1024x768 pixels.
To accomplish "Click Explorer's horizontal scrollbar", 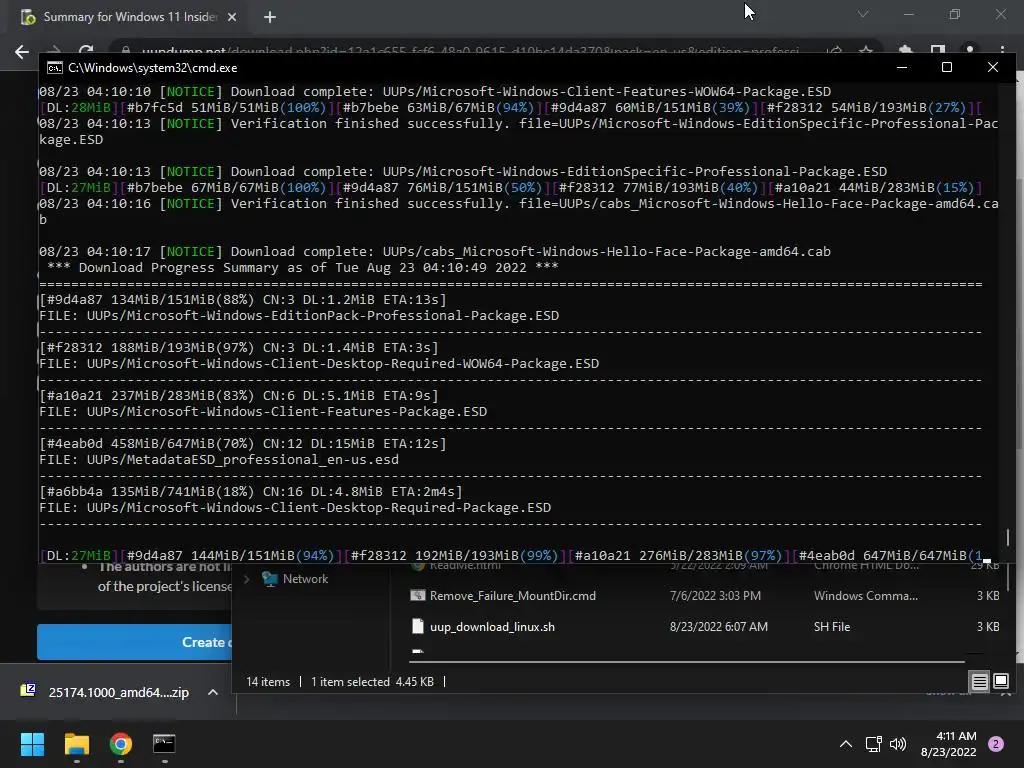I will 687,662.
